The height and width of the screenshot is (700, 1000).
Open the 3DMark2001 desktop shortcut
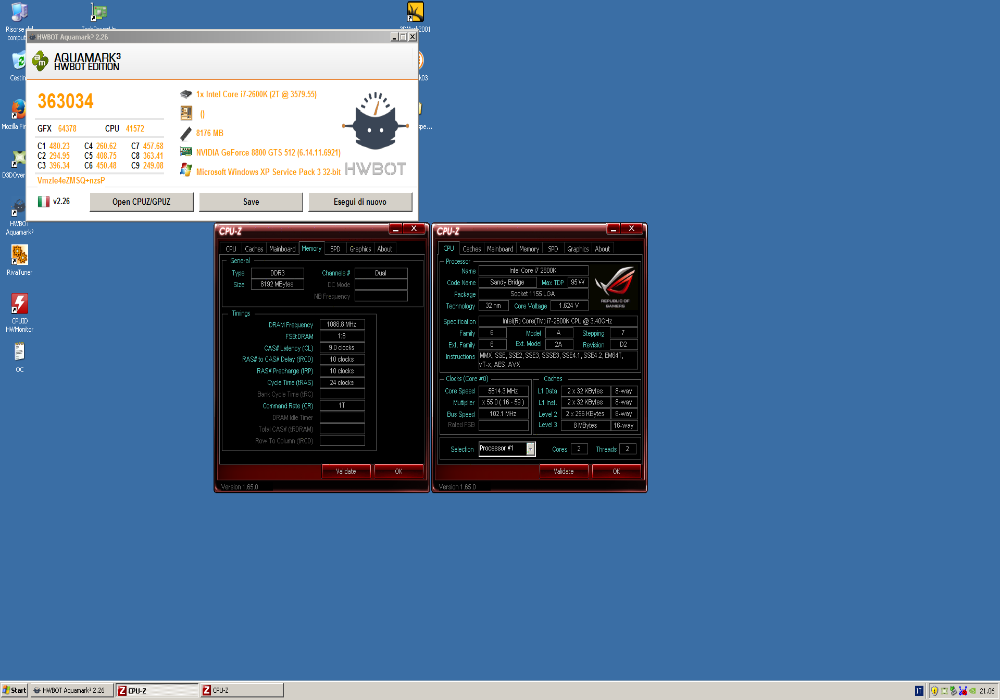[x=415, y=11]
